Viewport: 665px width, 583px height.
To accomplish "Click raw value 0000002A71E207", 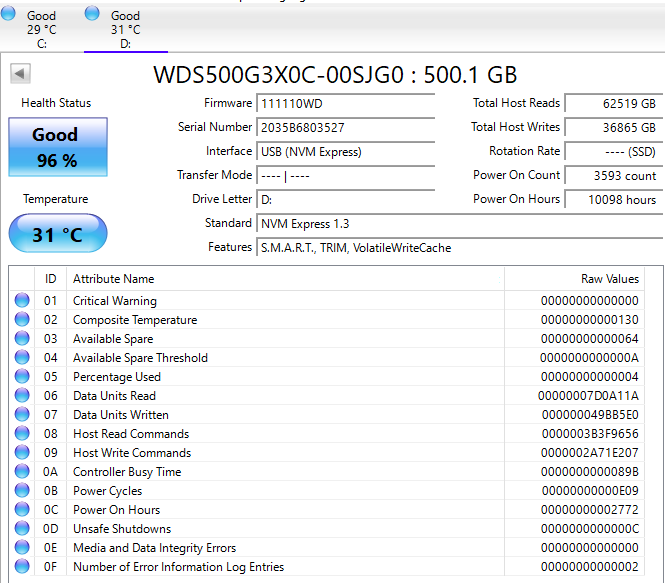I will [x=590, y=453].
